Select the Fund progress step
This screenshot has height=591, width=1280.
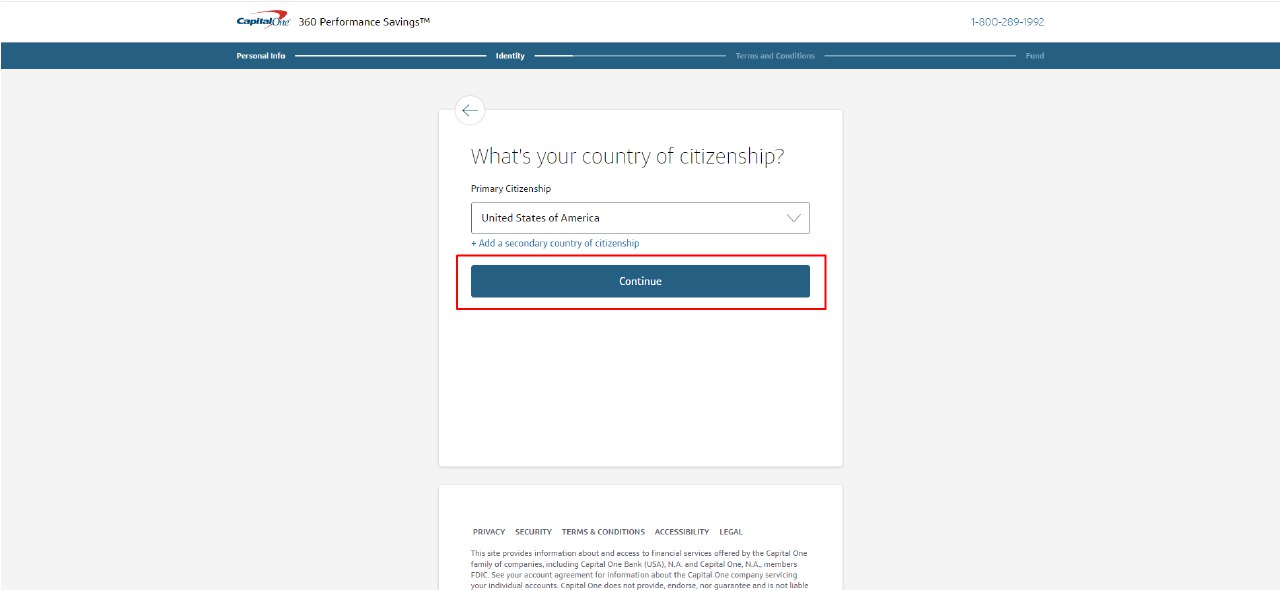[1035, 56]
